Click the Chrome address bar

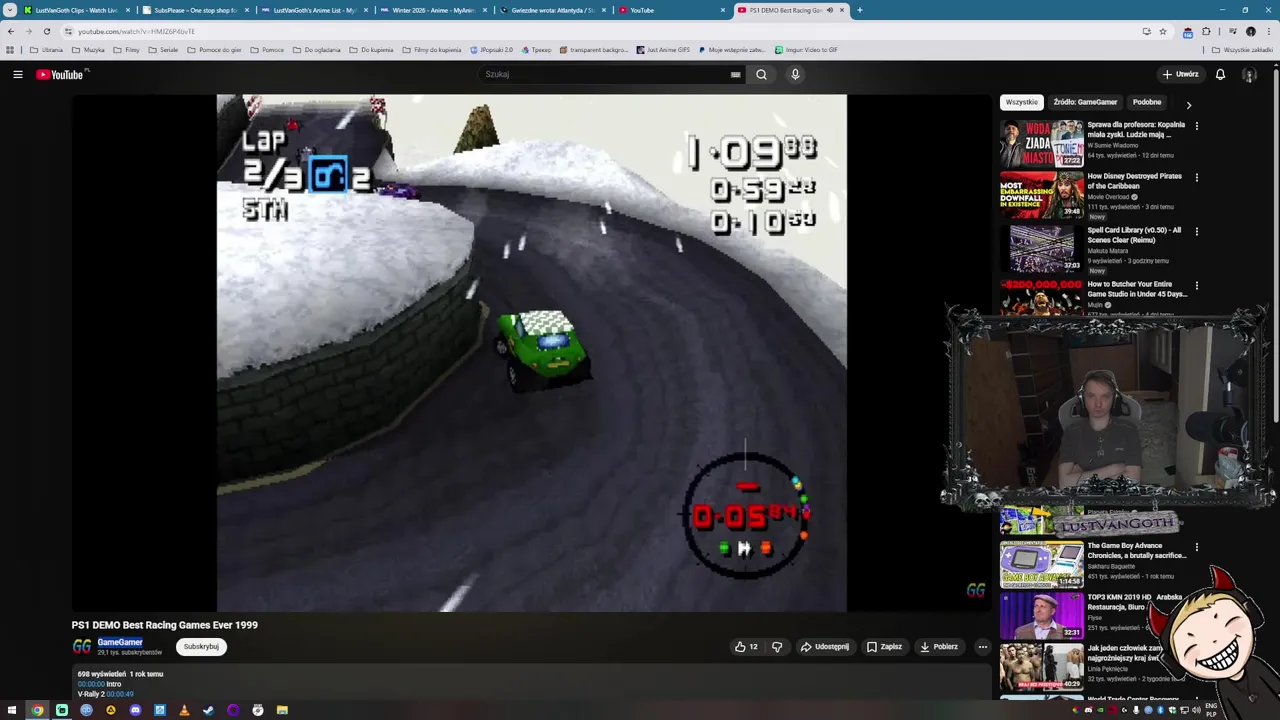[600, 31]
